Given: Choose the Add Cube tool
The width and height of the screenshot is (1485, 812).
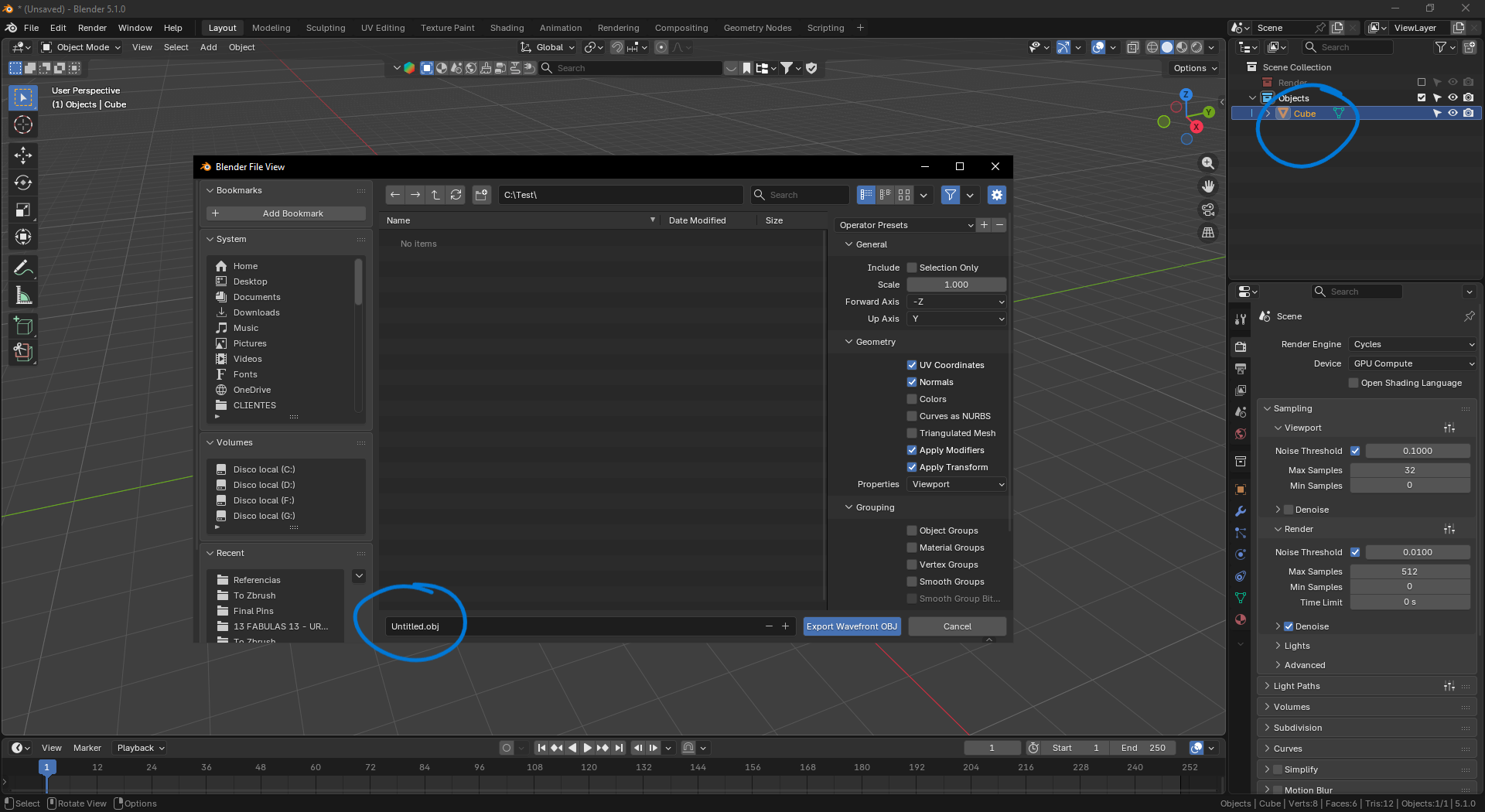Looking at the screenshot, I should [x=23, y=326].
